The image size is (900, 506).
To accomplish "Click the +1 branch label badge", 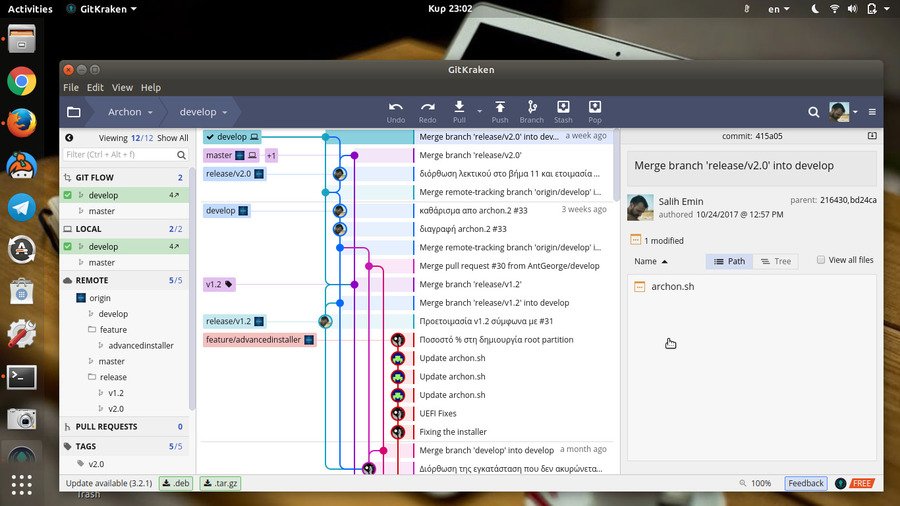I will 271,155.
